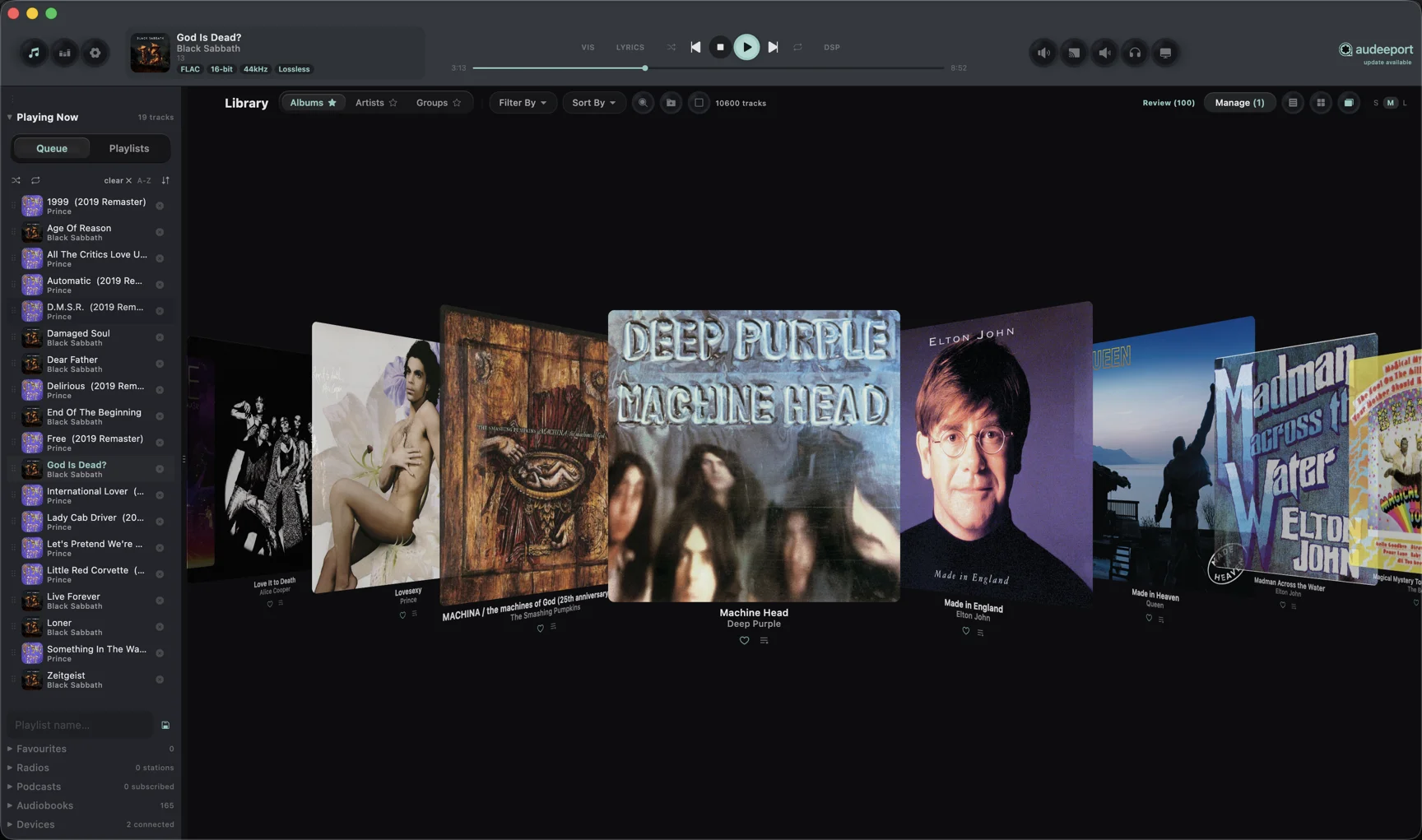Select medium size M option

pos(1391,103)
